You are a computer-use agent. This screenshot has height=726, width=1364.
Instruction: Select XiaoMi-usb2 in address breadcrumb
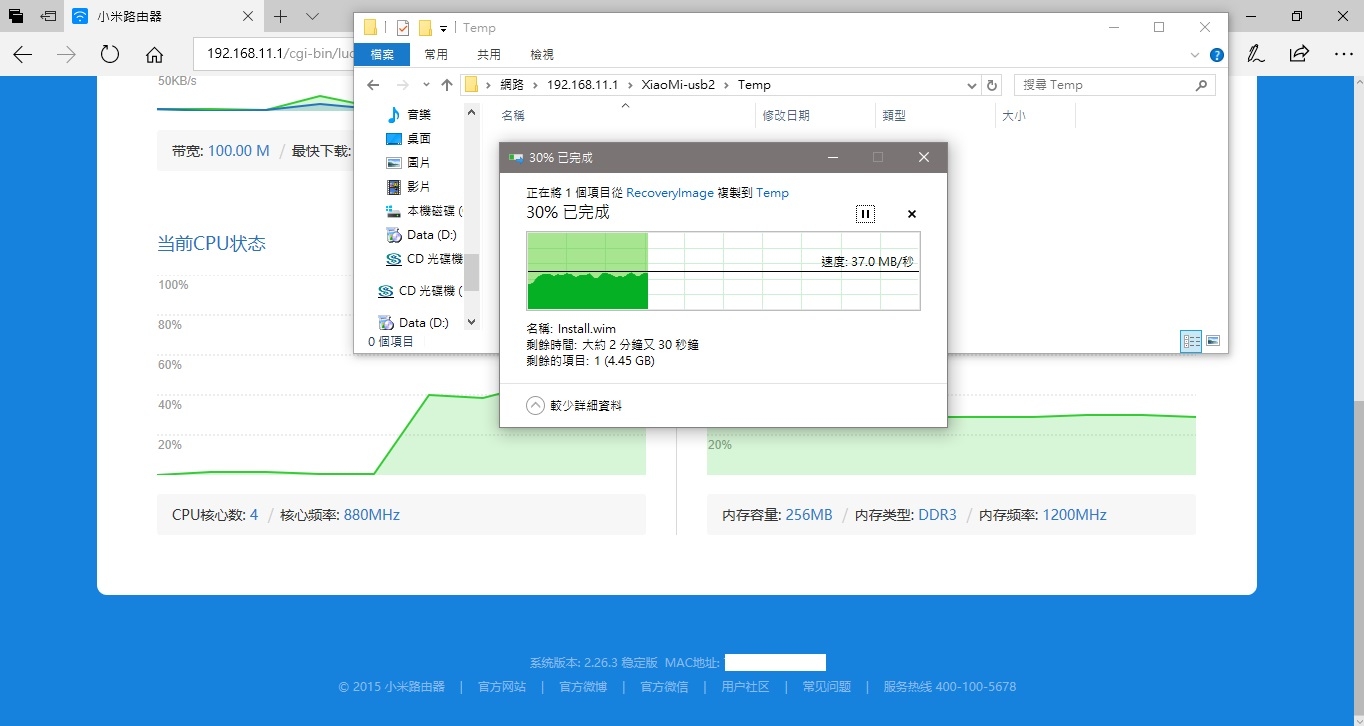point(678,85)
